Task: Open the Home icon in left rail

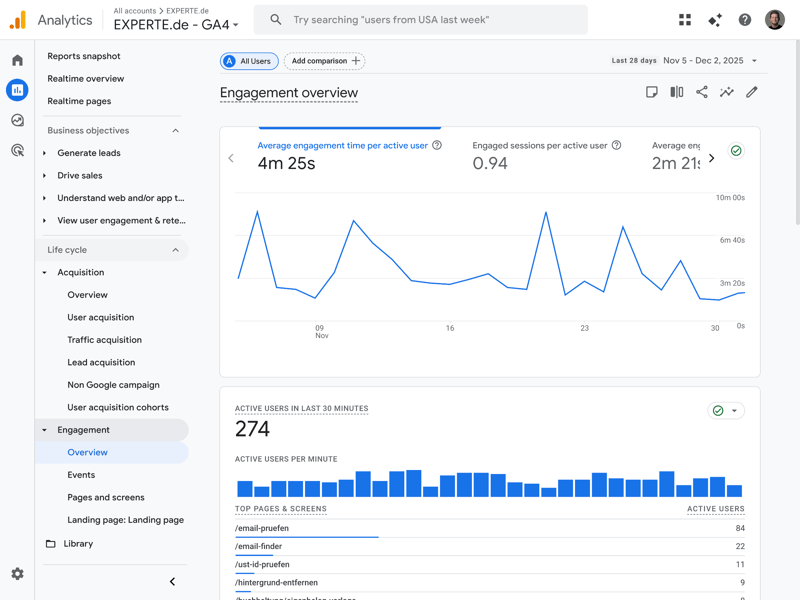Action: 17,60
